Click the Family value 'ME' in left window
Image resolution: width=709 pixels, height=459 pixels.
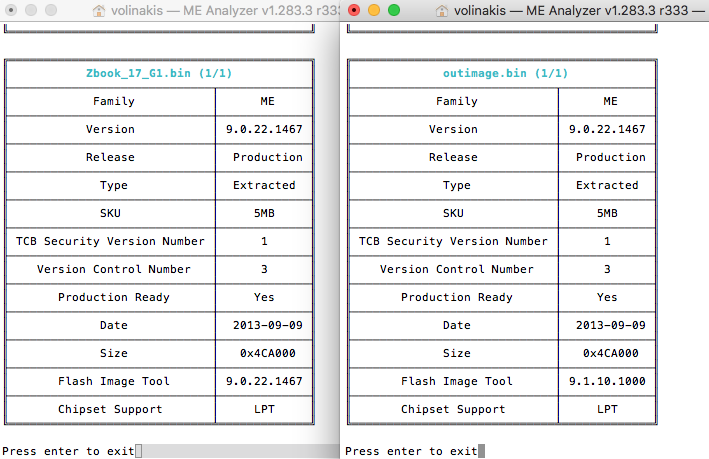pos(267,101)
